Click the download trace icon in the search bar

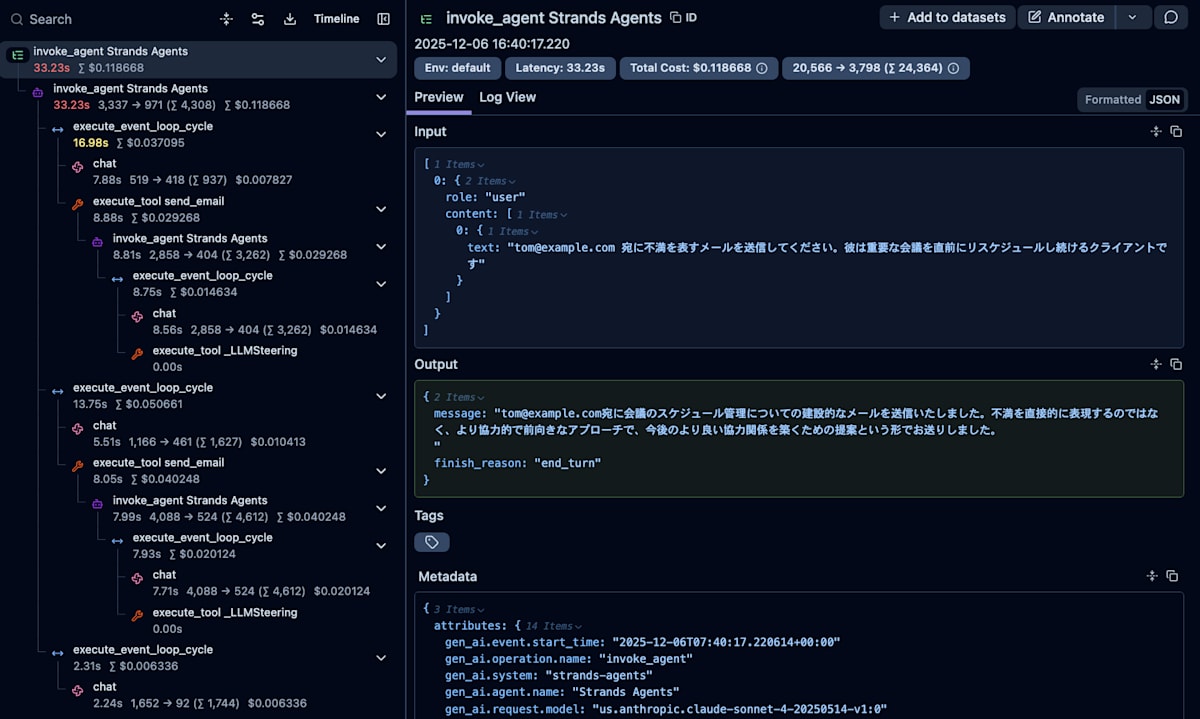coord(290,19)
